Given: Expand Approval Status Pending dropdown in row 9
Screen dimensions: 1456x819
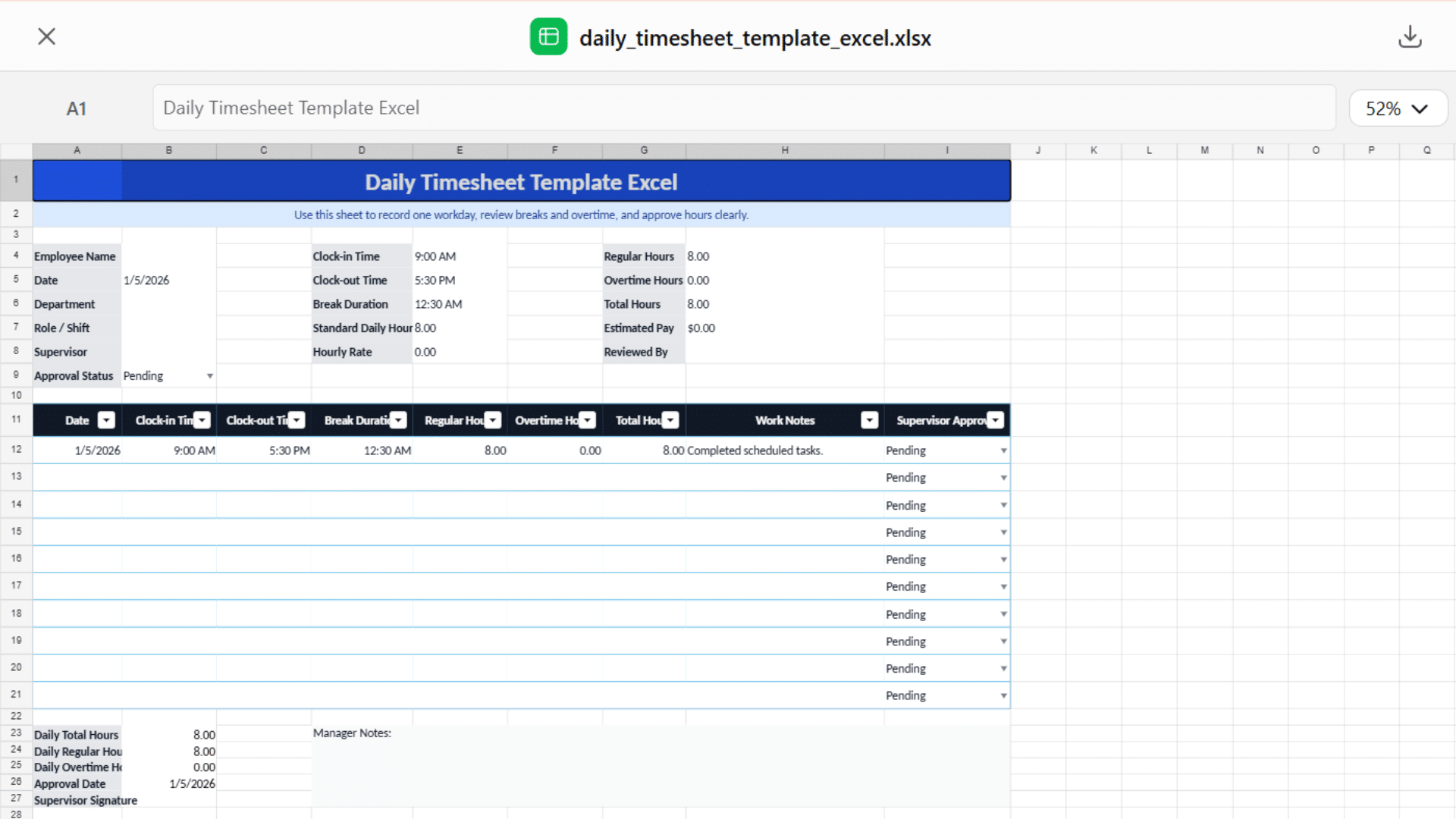Looking at the screenshot, I should click(x=210, y=376).
